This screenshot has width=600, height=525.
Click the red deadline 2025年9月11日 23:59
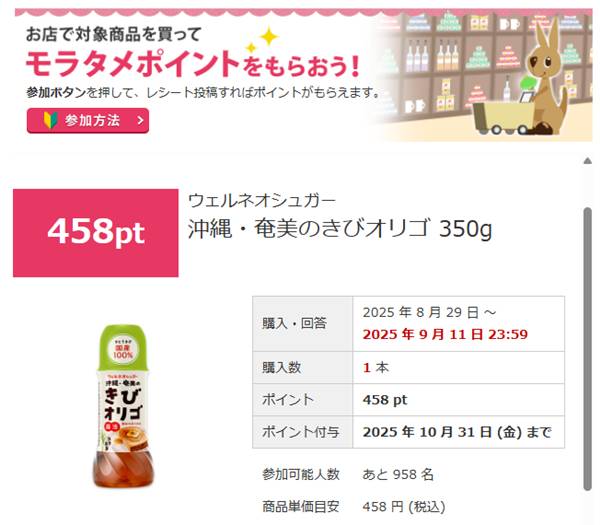445,334
